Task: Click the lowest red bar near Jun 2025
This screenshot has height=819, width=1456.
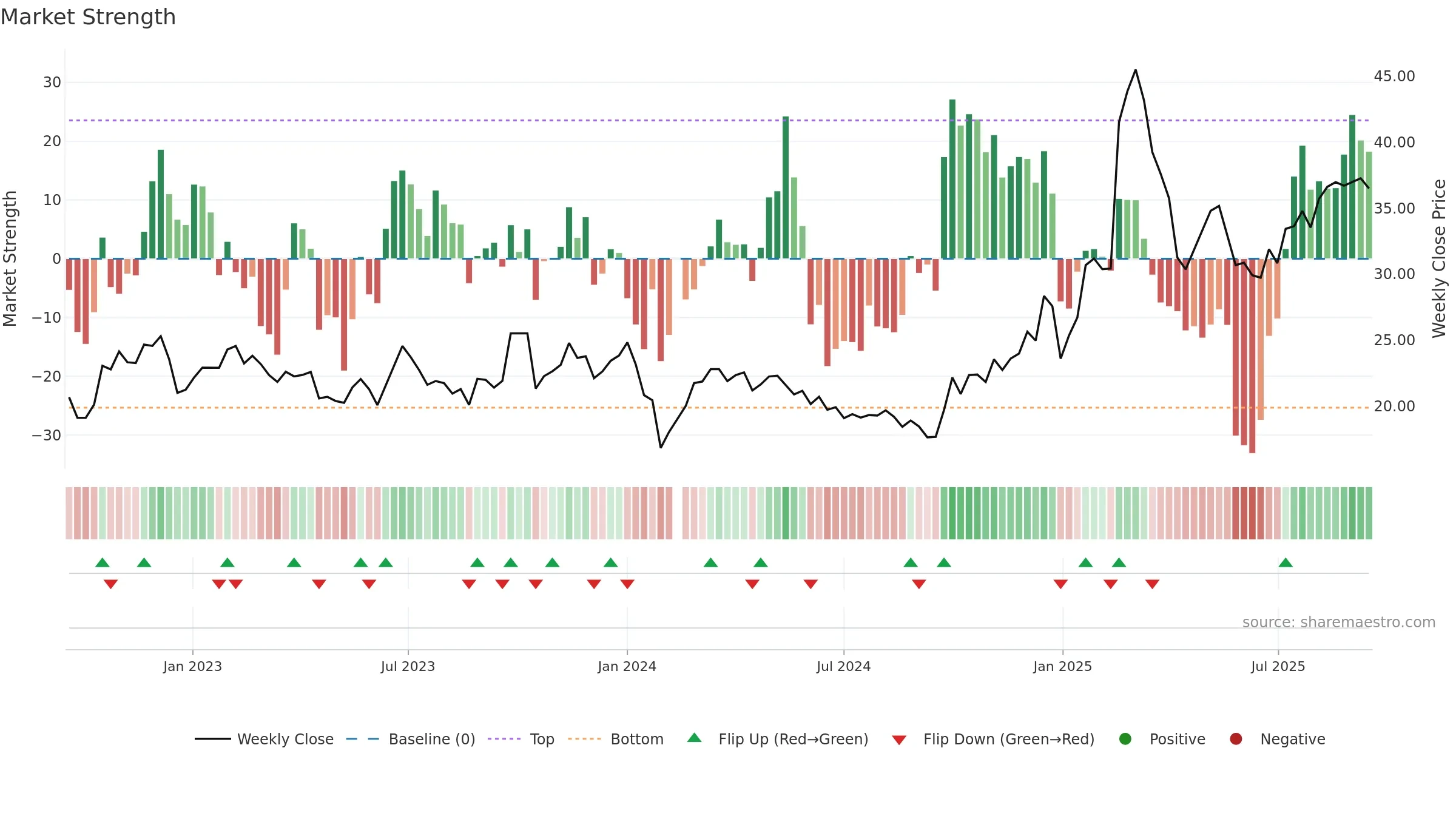Action: pos(1252,356)
